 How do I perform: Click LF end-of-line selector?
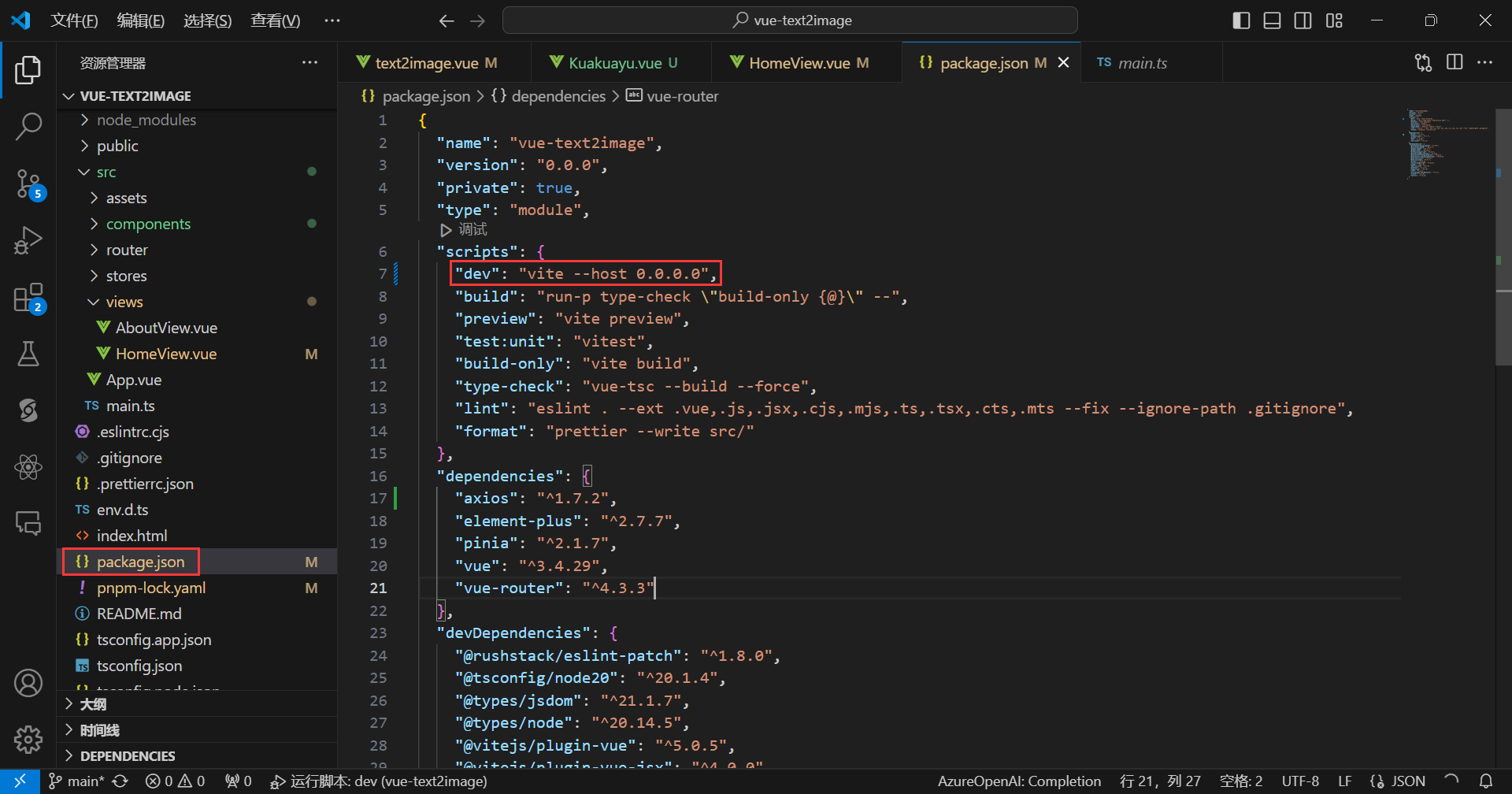pos(1345,781)
